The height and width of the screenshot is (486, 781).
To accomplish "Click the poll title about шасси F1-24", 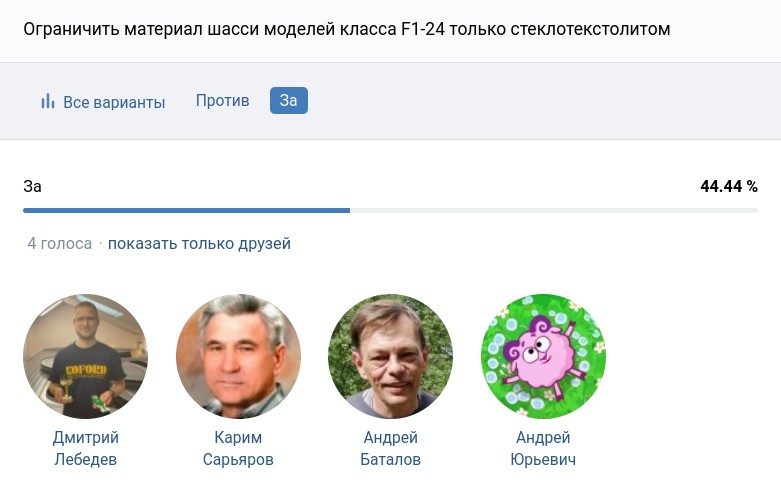I will click(346, 29).
